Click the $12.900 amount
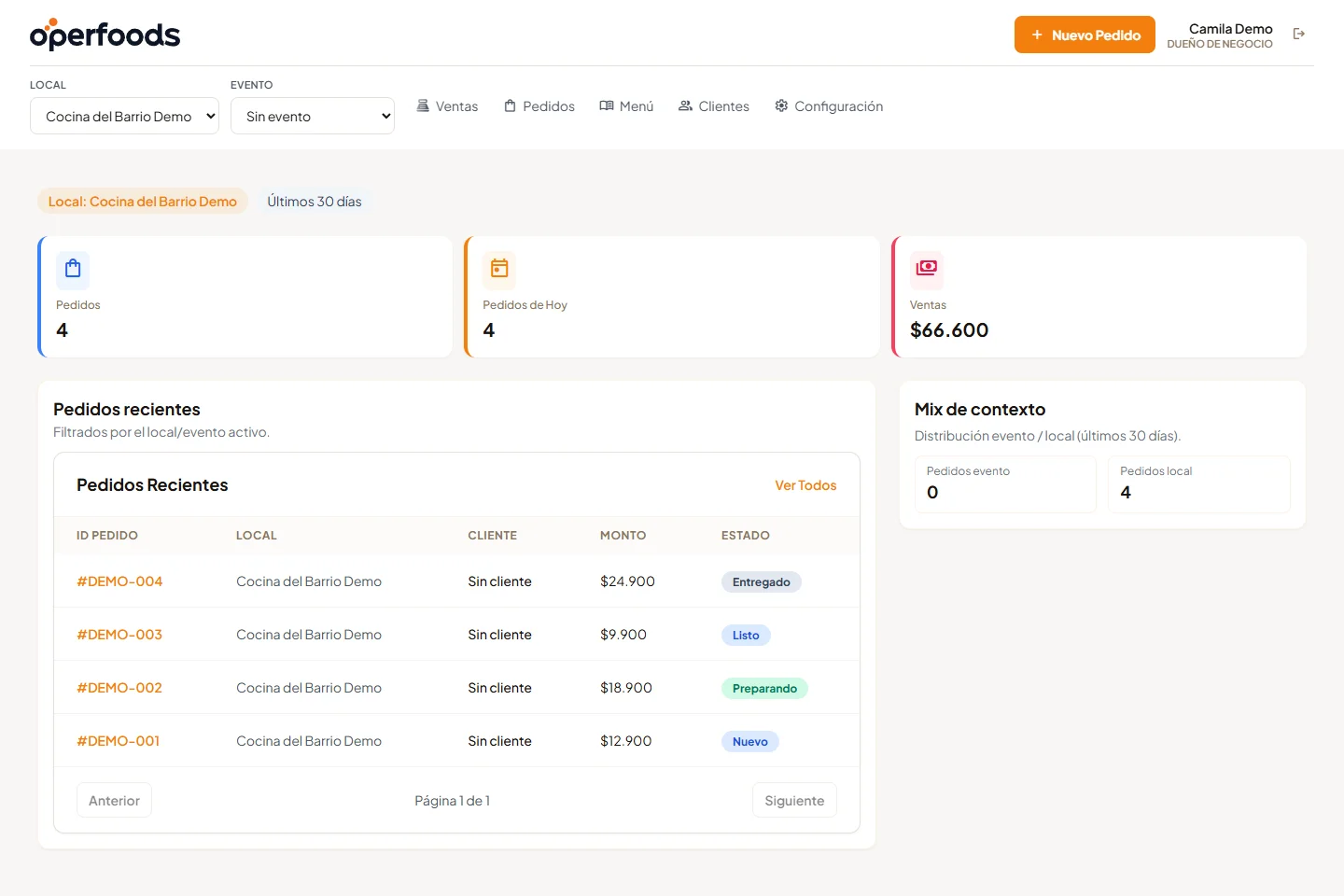1344x896 pixels. [626, 741]
